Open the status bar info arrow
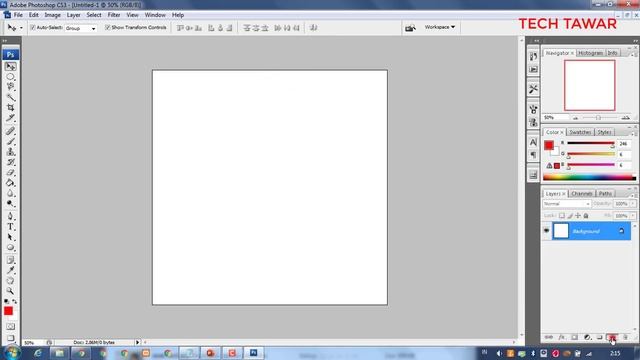Screen dimensions: 640x360 (x=138, y=342)
